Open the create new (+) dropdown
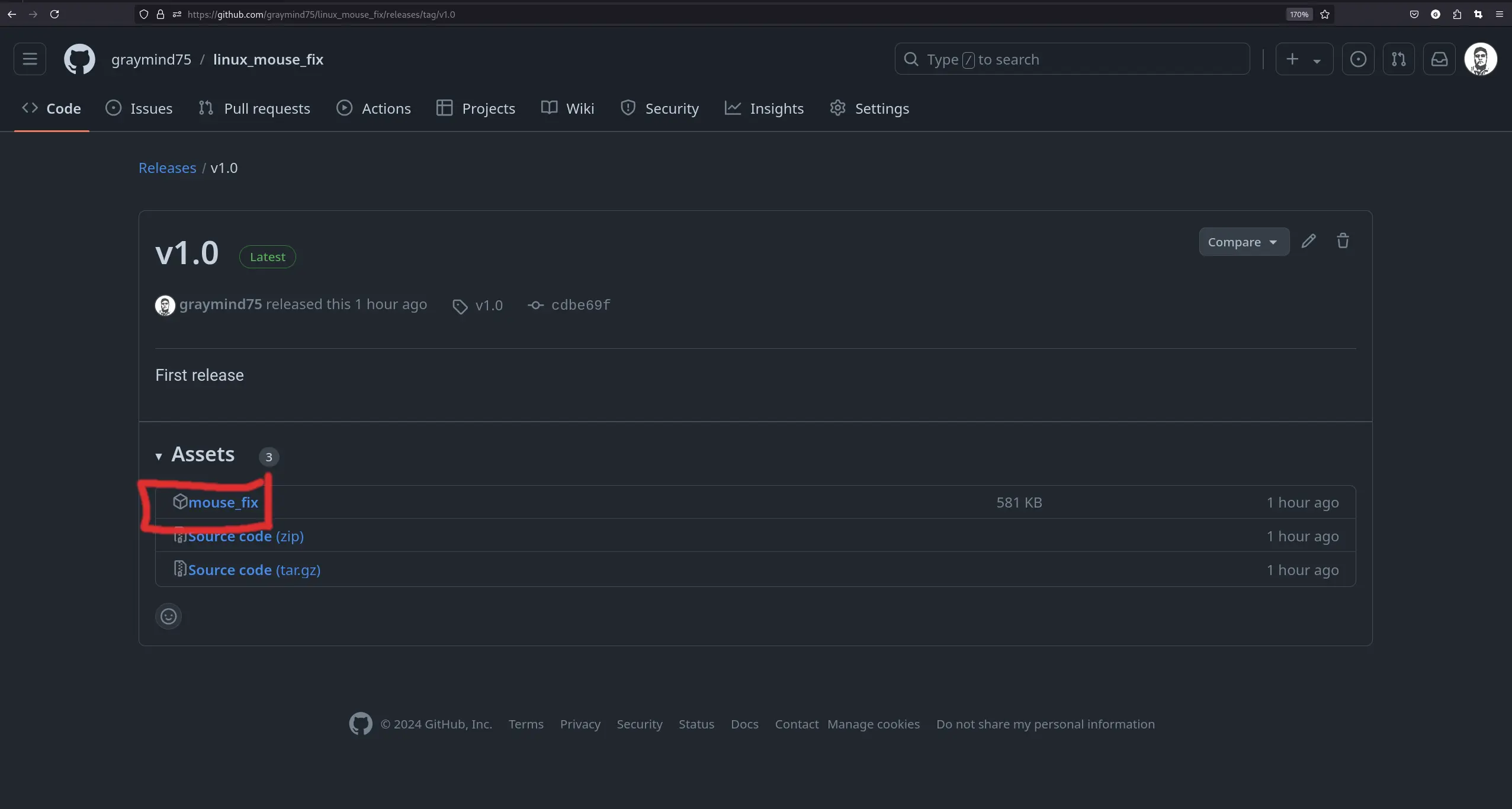Image resolution: width=1512 pixels, height=809 pixels. tap(1304, 59)
